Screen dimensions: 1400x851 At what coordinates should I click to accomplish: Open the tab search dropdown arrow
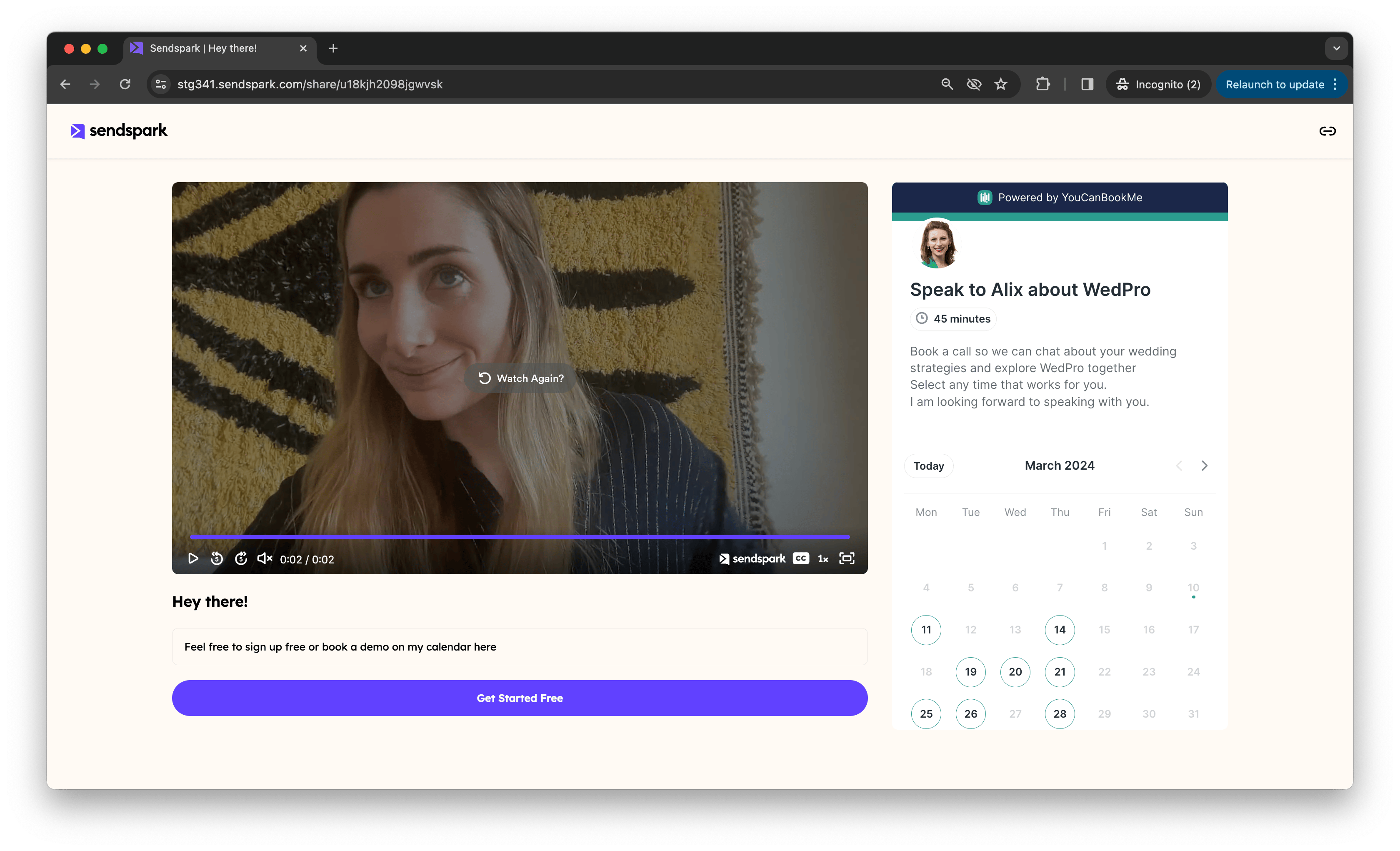click(x=1336, y=48)
